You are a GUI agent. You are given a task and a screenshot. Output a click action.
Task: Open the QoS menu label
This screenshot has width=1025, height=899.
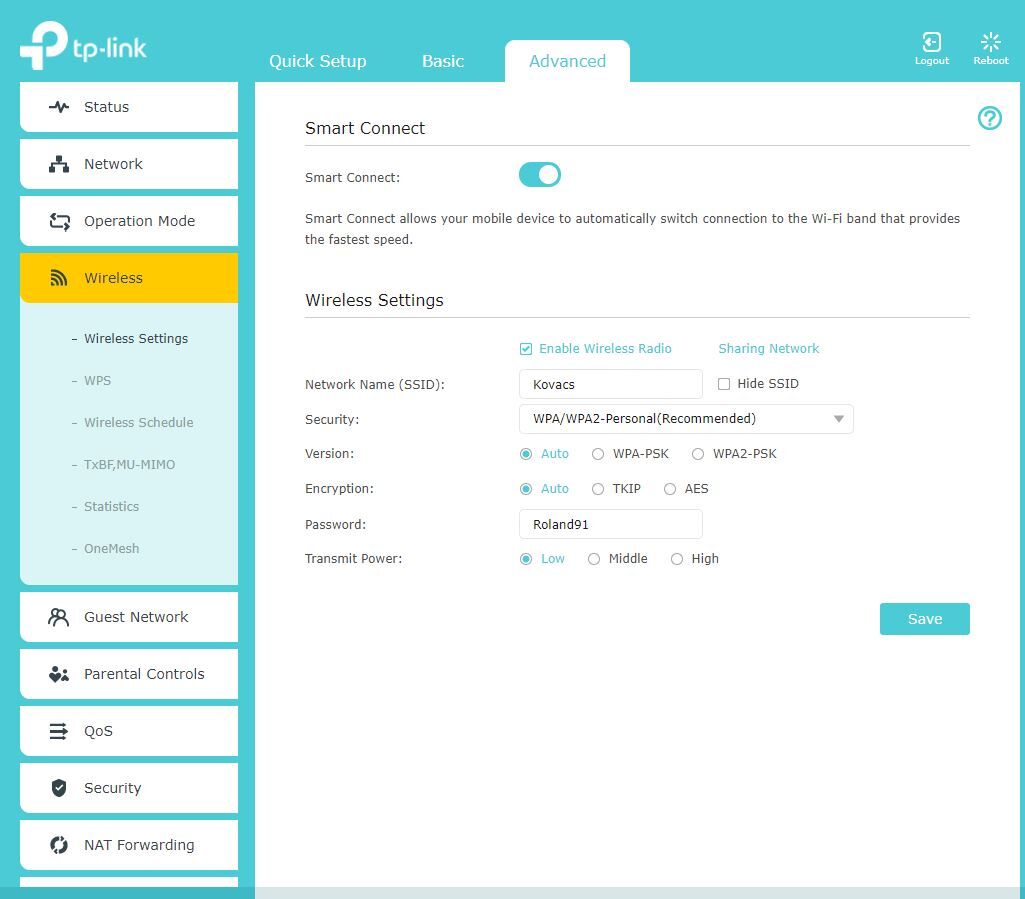point(98,731)
